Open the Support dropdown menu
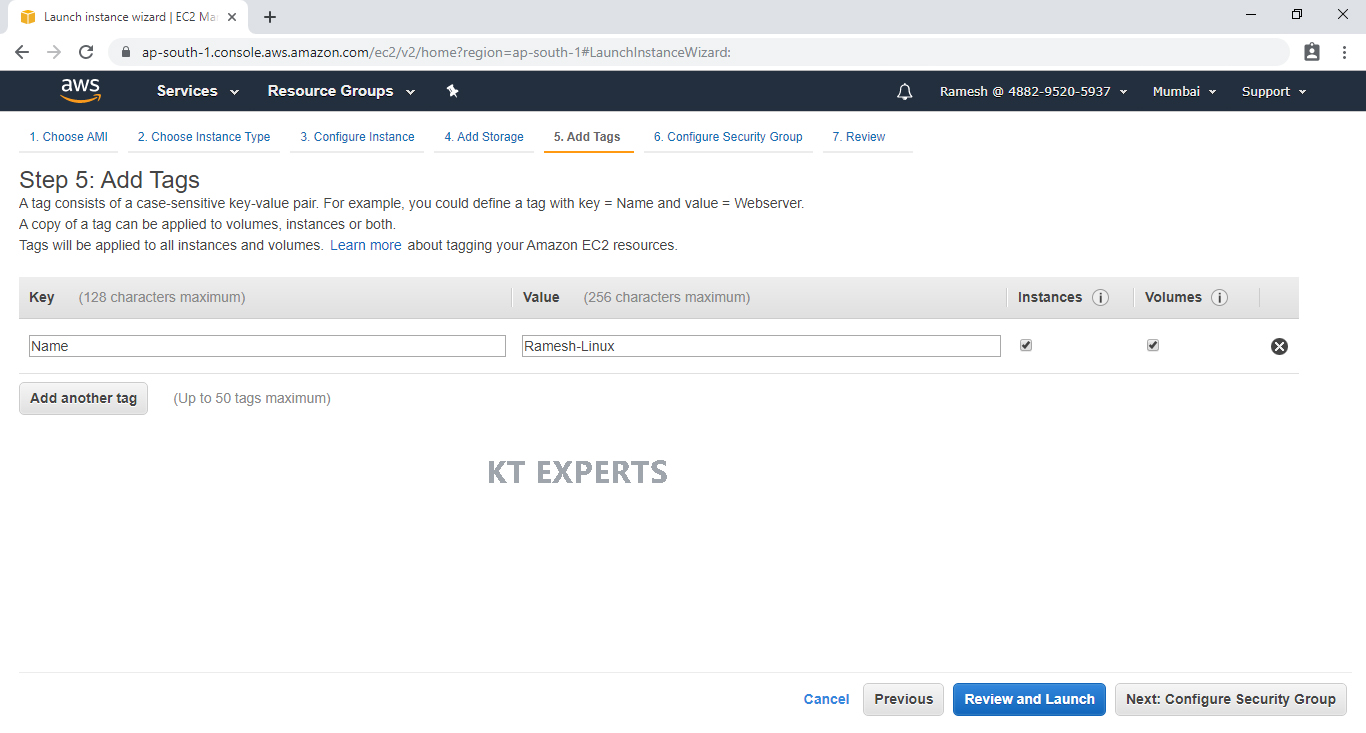 1274,91
